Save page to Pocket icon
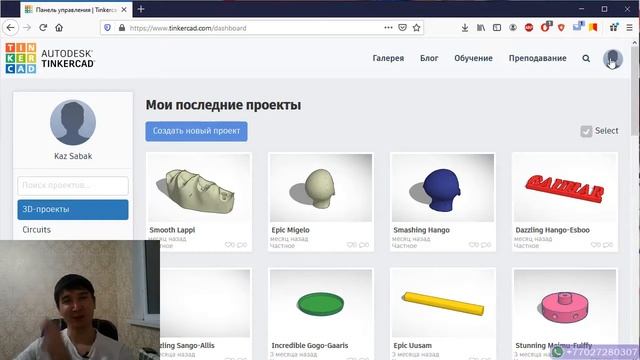Viewport: 640px width, 360px height. pyautogui.click(x=402, y=28)
